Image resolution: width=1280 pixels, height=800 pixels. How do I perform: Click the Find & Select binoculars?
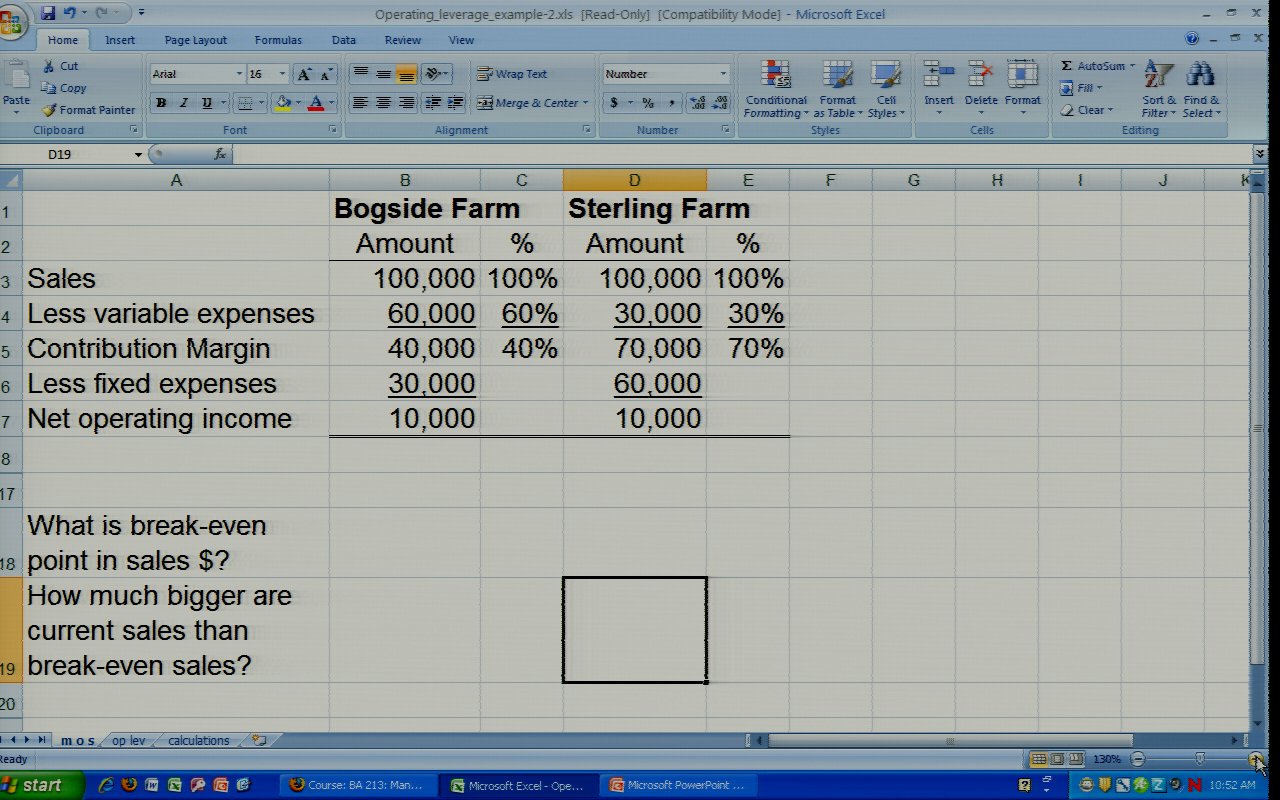pos(1200,90)
